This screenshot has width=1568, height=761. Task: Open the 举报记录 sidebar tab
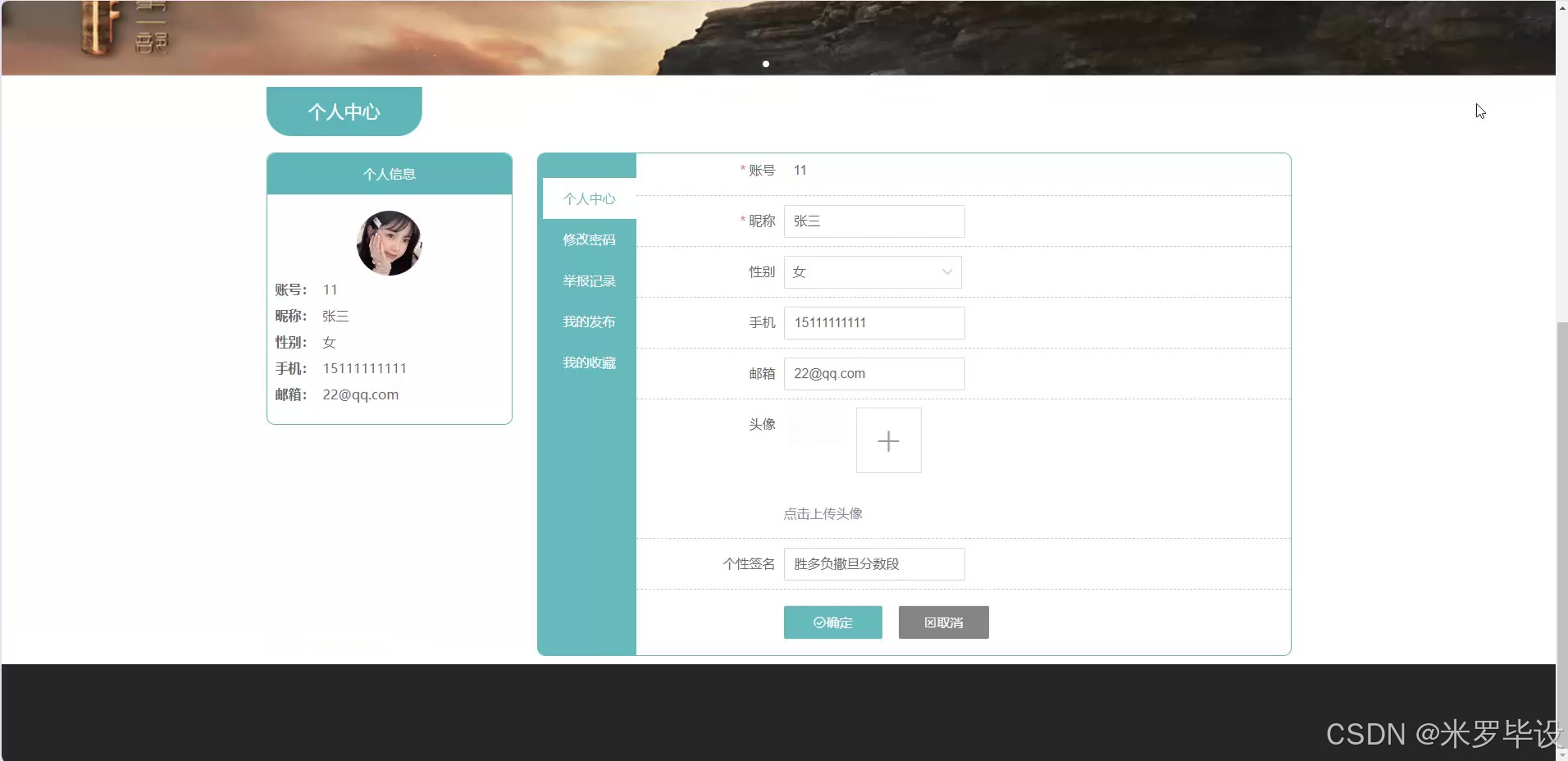point(589,280)
